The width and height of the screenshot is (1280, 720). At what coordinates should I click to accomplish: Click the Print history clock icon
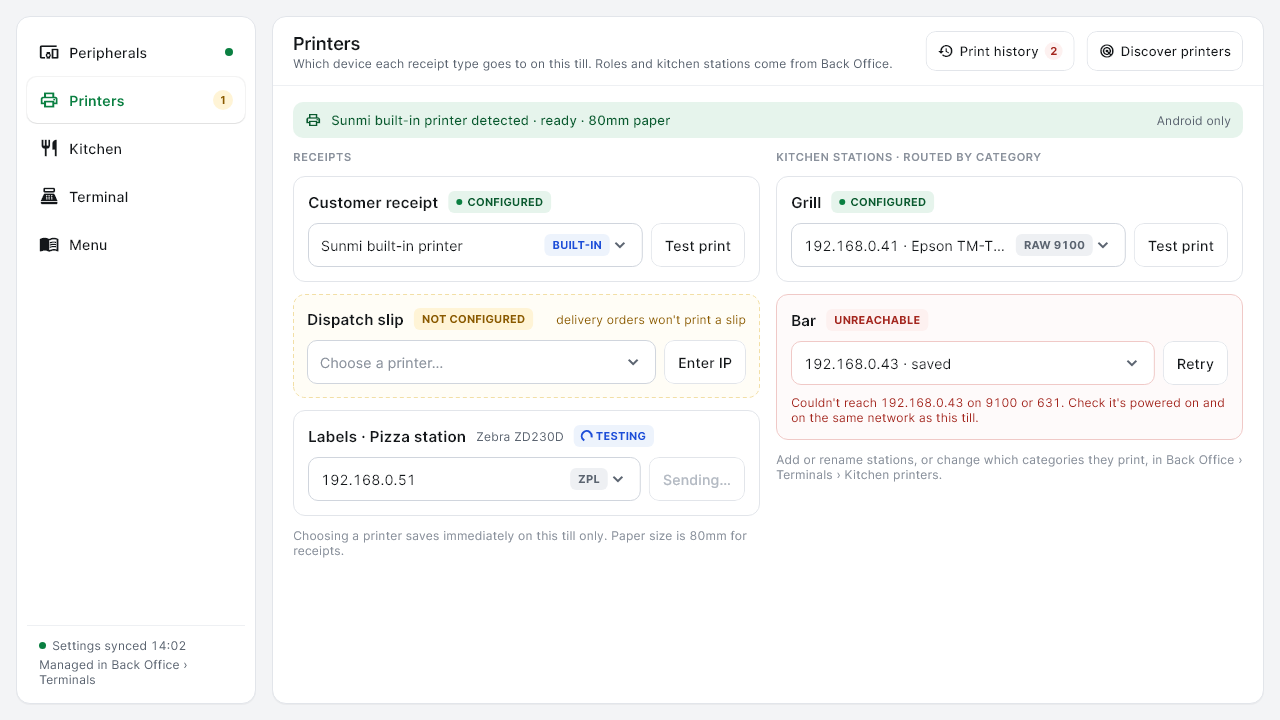(x=945, y=51)
